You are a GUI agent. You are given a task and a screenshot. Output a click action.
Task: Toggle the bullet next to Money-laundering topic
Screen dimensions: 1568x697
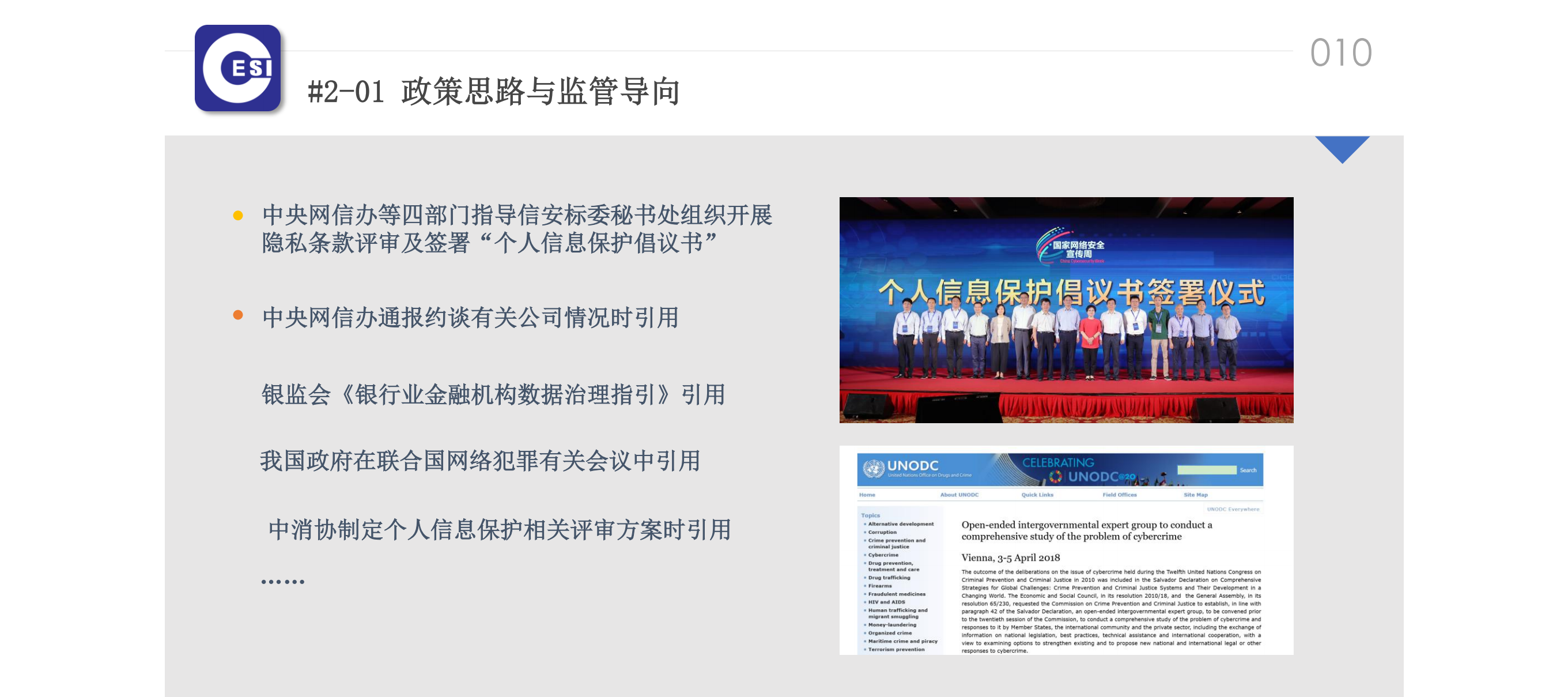(x=866, y=625)
